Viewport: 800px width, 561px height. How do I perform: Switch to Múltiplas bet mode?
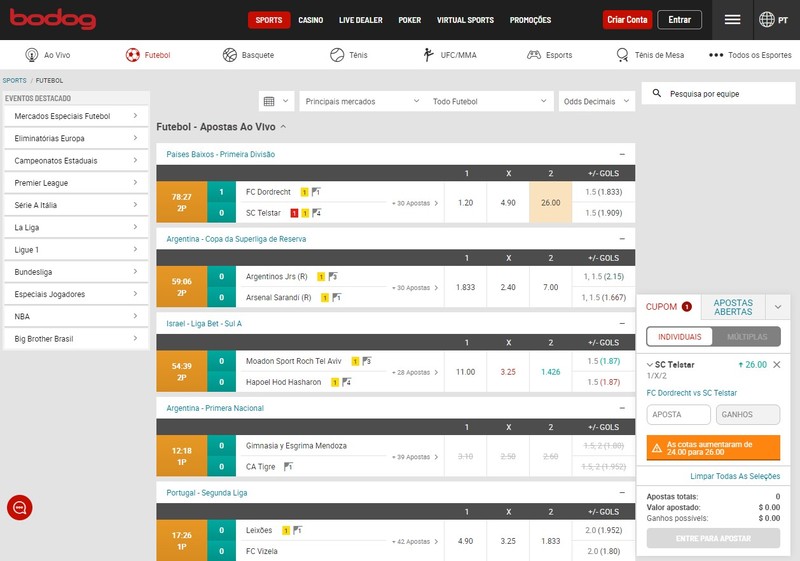pyautogui.click(x=746, y=337)
